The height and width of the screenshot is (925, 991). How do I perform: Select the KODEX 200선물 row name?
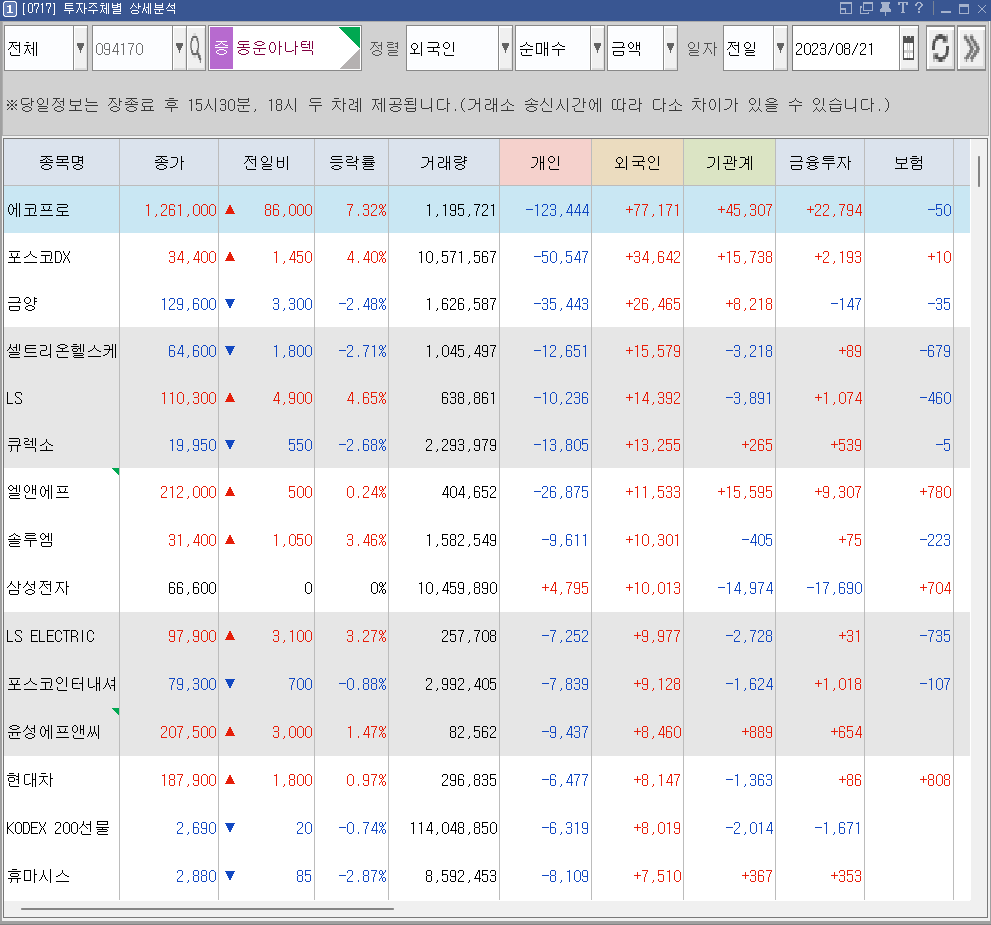pyautogui.click(x=58, y=828)
